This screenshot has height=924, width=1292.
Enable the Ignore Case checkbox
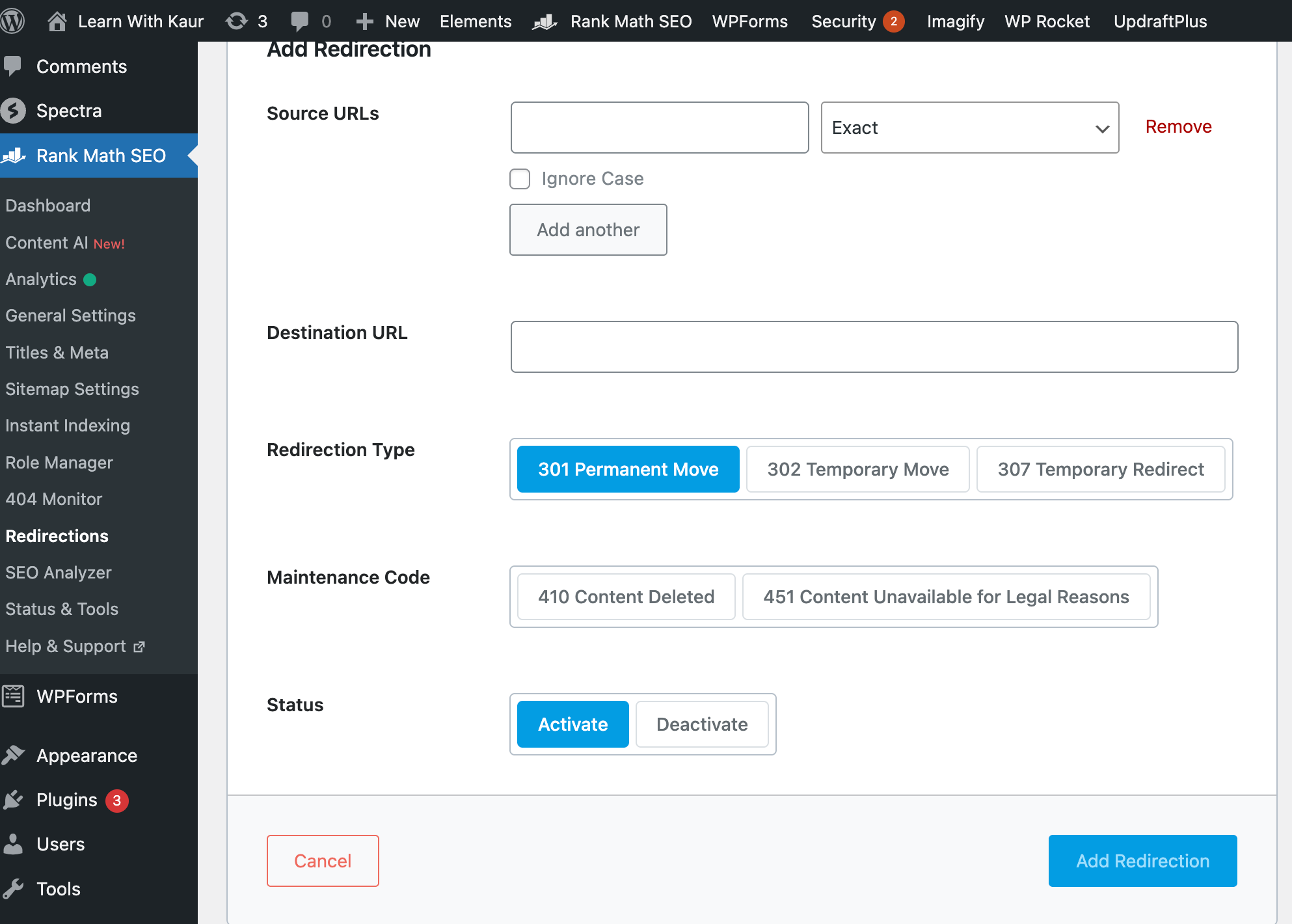[520, 178]
